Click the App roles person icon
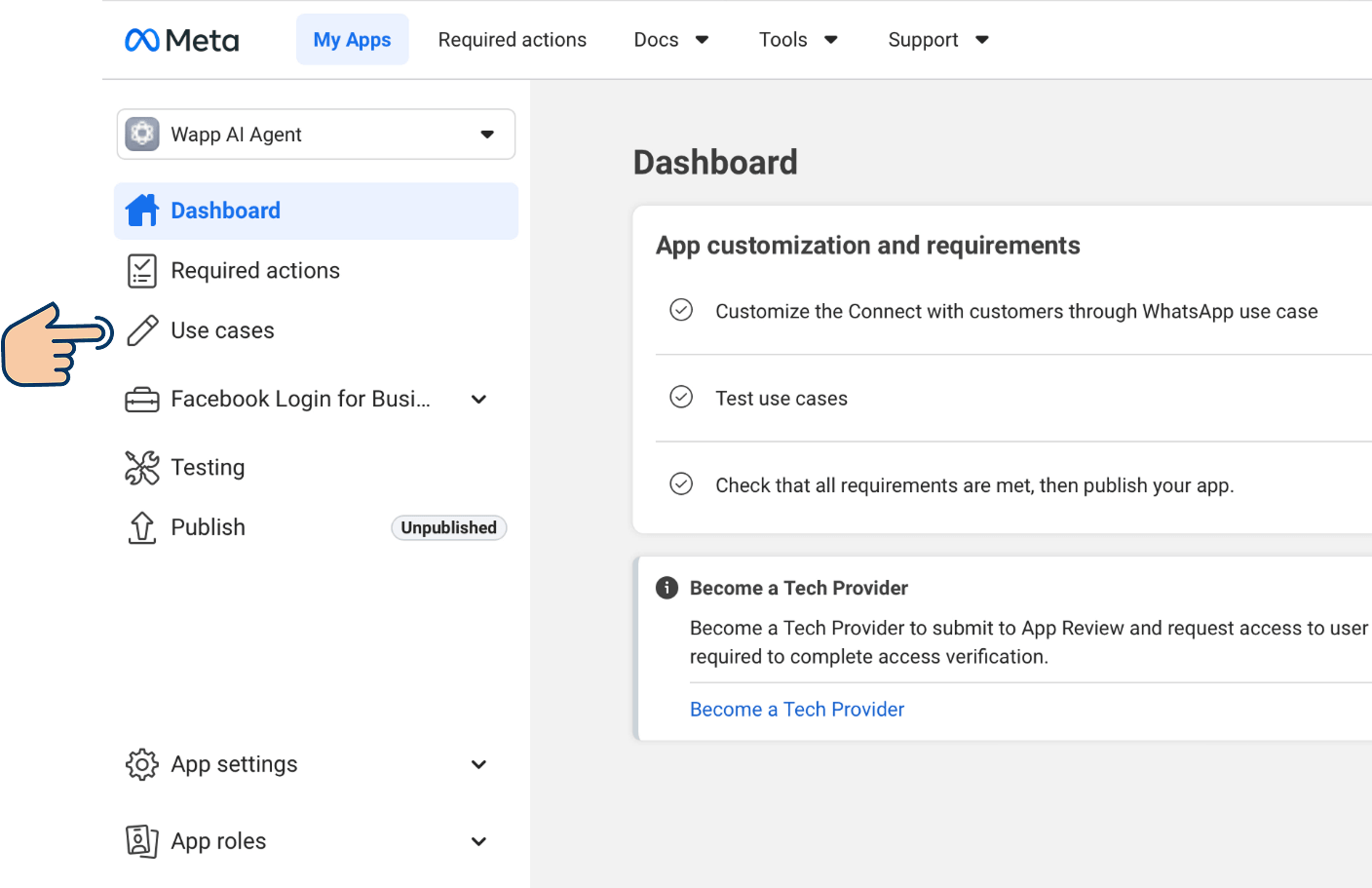 click(x=142, y=841)
